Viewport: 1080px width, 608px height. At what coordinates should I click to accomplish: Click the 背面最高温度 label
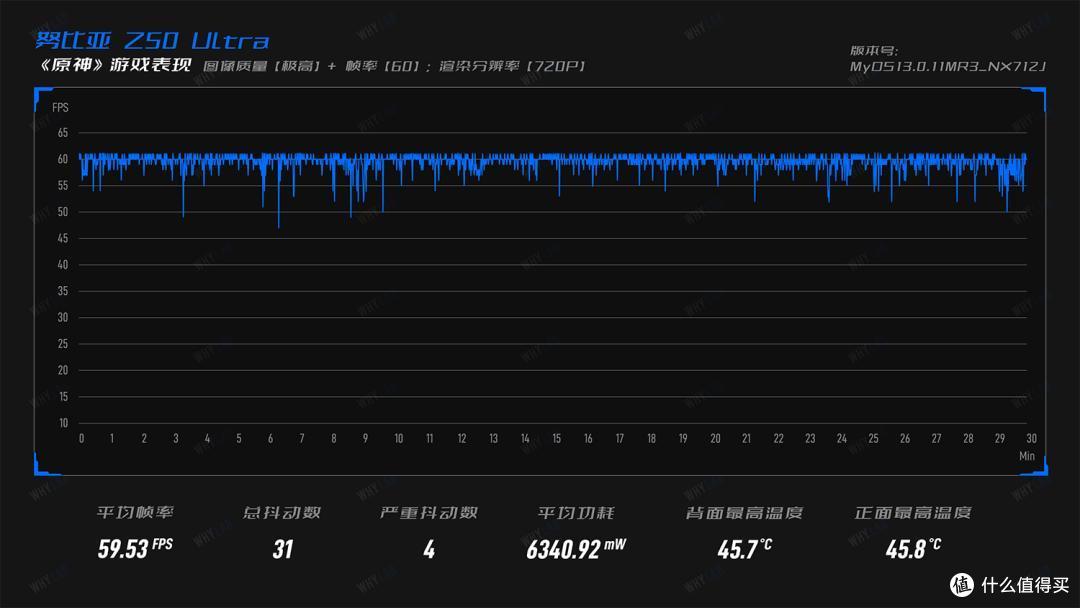(745, 513)
